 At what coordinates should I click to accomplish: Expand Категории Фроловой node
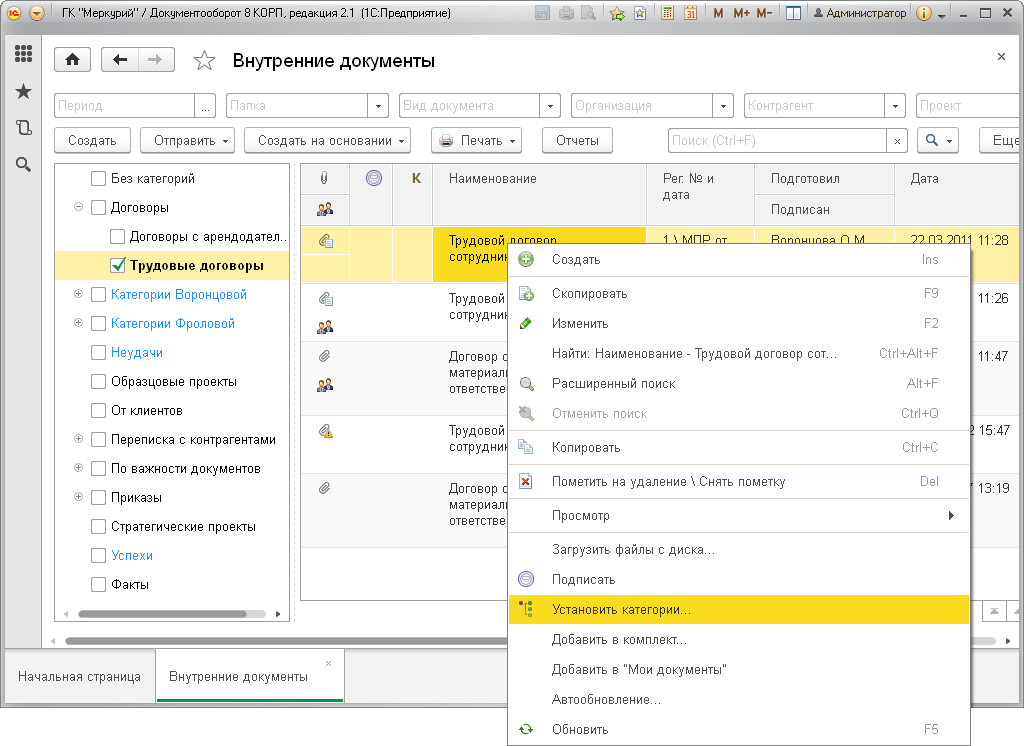click(78, 323)
